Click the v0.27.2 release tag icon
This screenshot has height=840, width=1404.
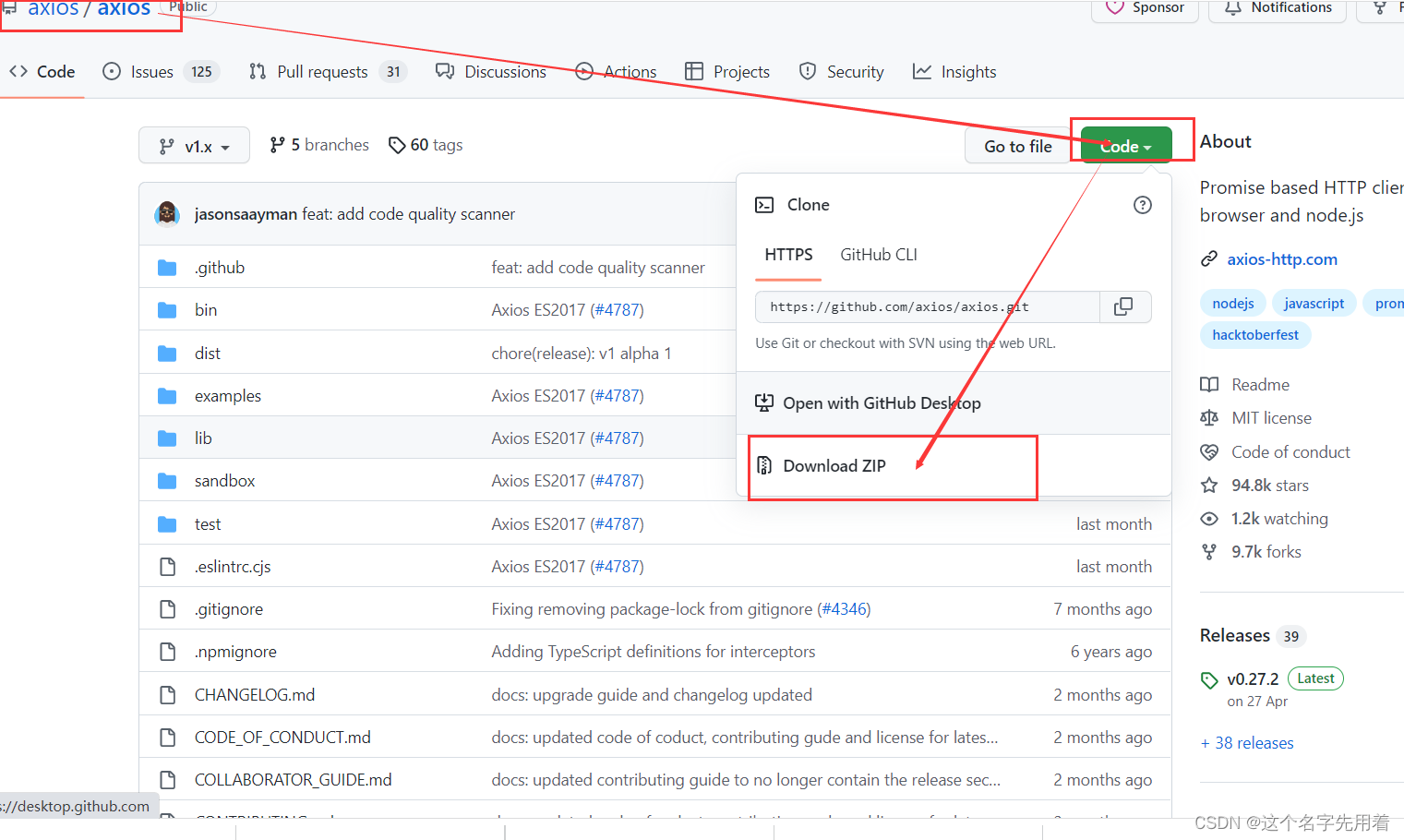point(1209,680)
